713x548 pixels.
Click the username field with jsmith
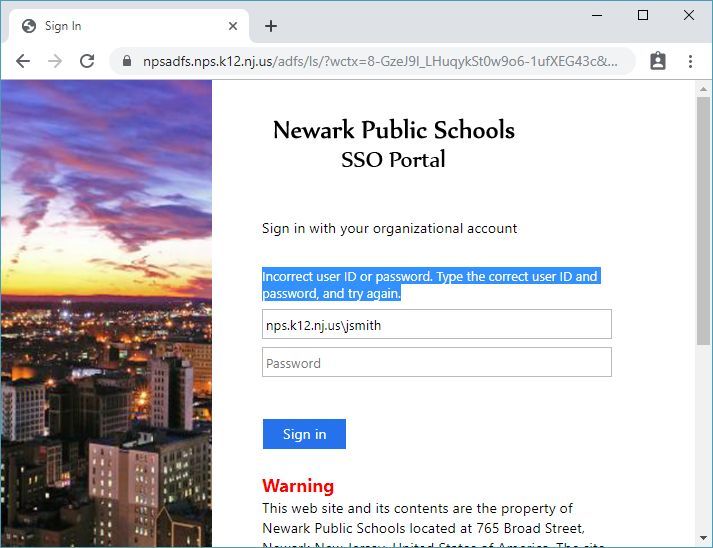(x=437, y=324)
